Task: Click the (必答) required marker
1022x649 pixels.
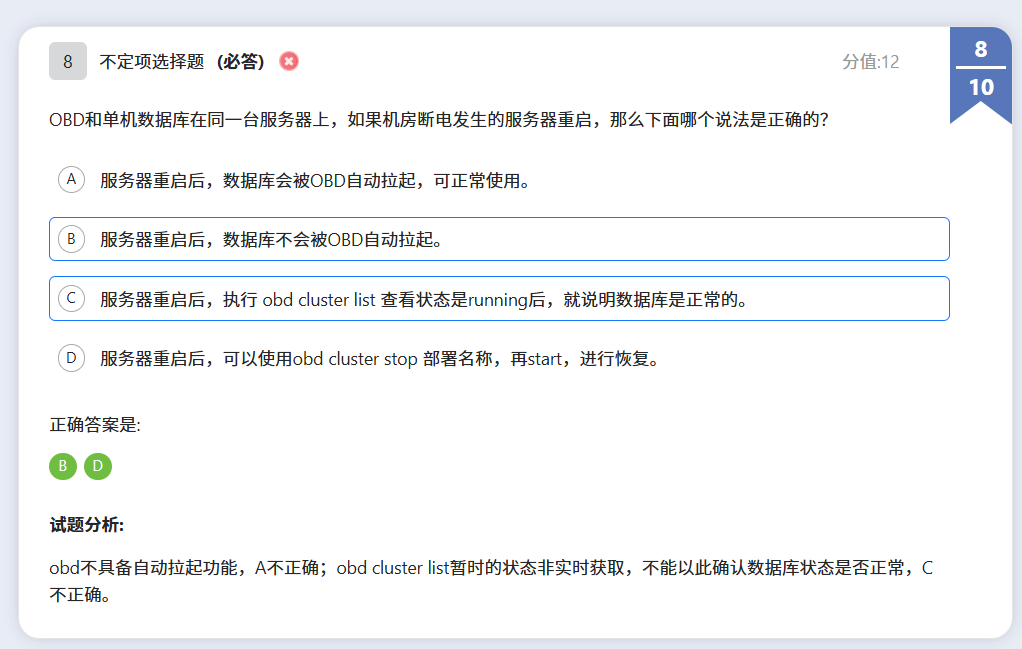Action: 241,62
